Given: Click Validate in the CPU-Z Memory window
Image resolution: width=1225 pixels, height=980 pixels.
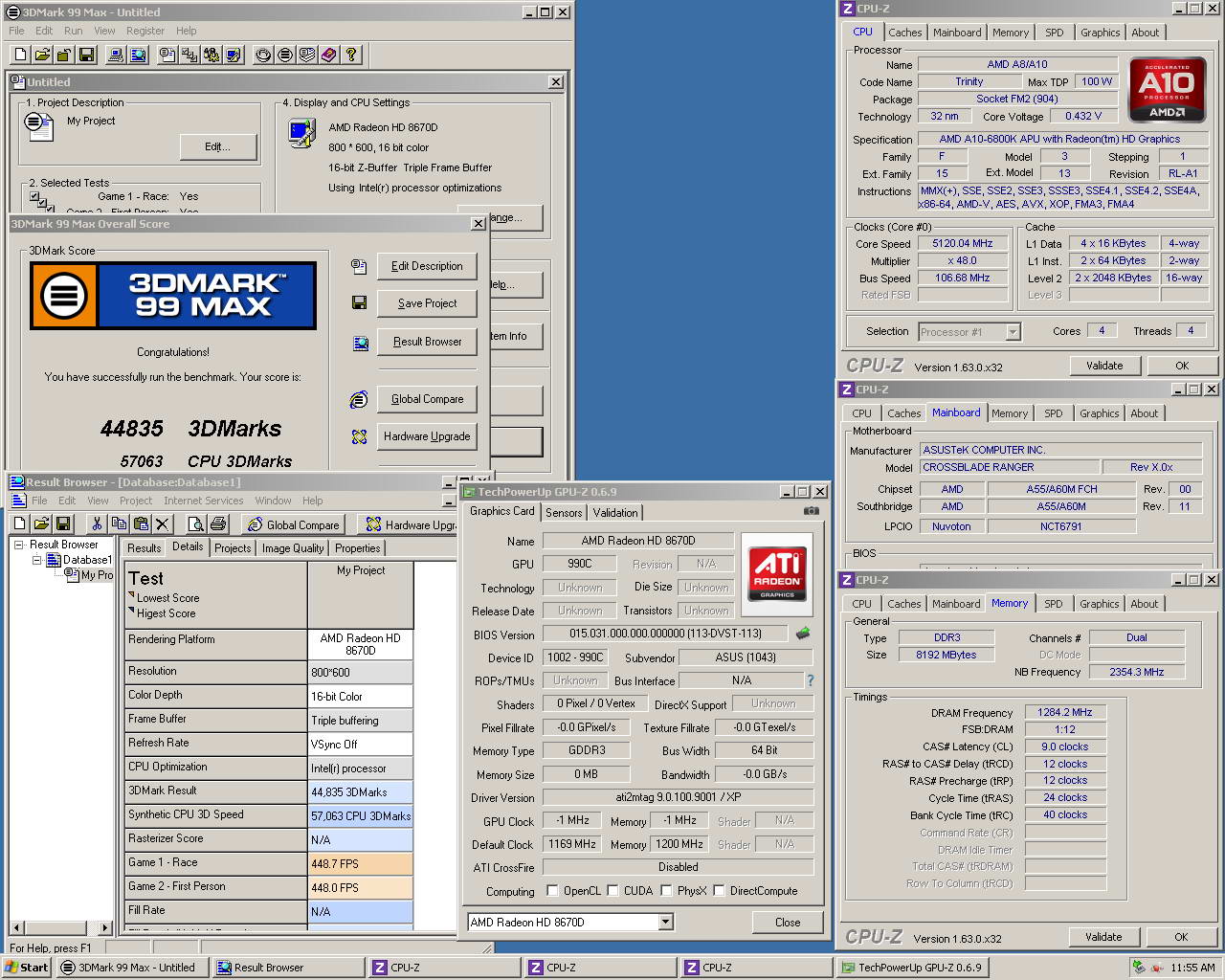Looking at the screenshot, I should [1103, 937].
